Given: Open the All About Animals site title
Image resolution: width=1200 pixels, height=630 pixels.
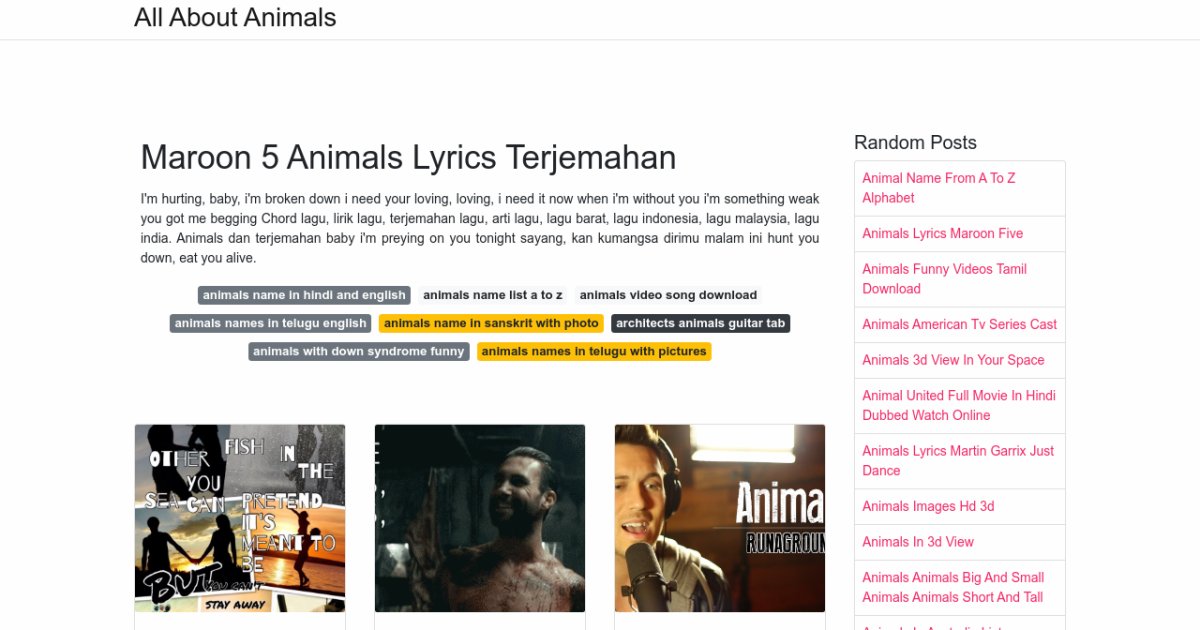Looking at the screenshot, I should point(235,18).
